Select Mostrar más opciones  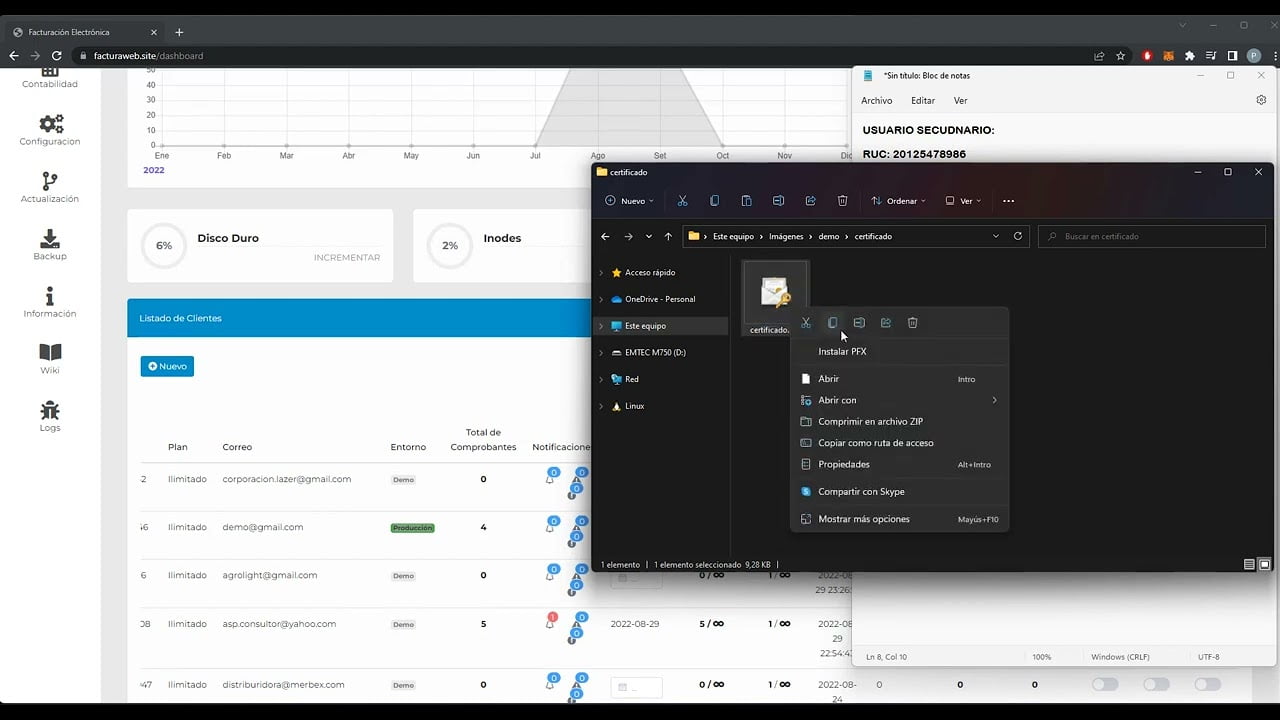coord(900,519)
